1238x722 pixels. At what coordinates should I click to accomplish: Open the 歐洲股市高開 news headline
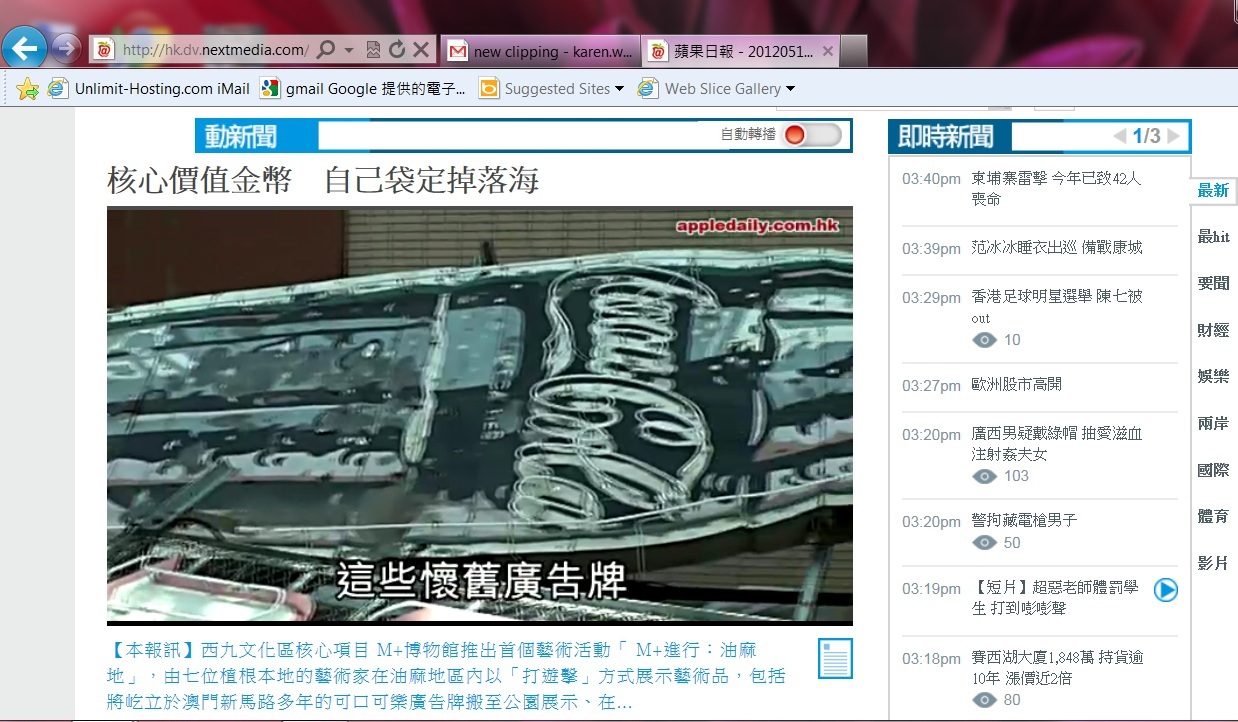tap(1016, 385)
